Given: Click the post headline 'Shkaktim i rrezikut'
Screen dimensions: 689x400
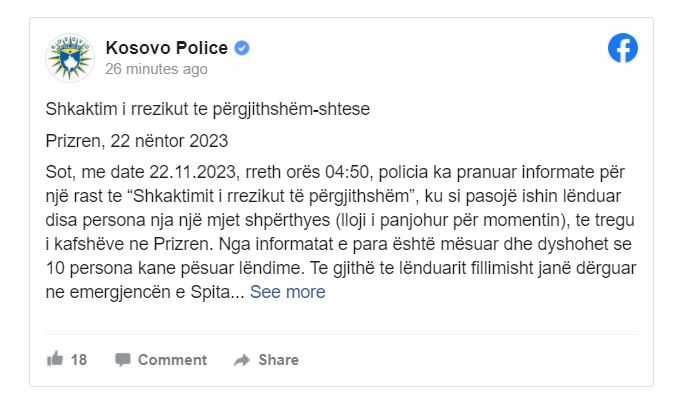Looking at the screenshot, I should click(x=207, y=109).
